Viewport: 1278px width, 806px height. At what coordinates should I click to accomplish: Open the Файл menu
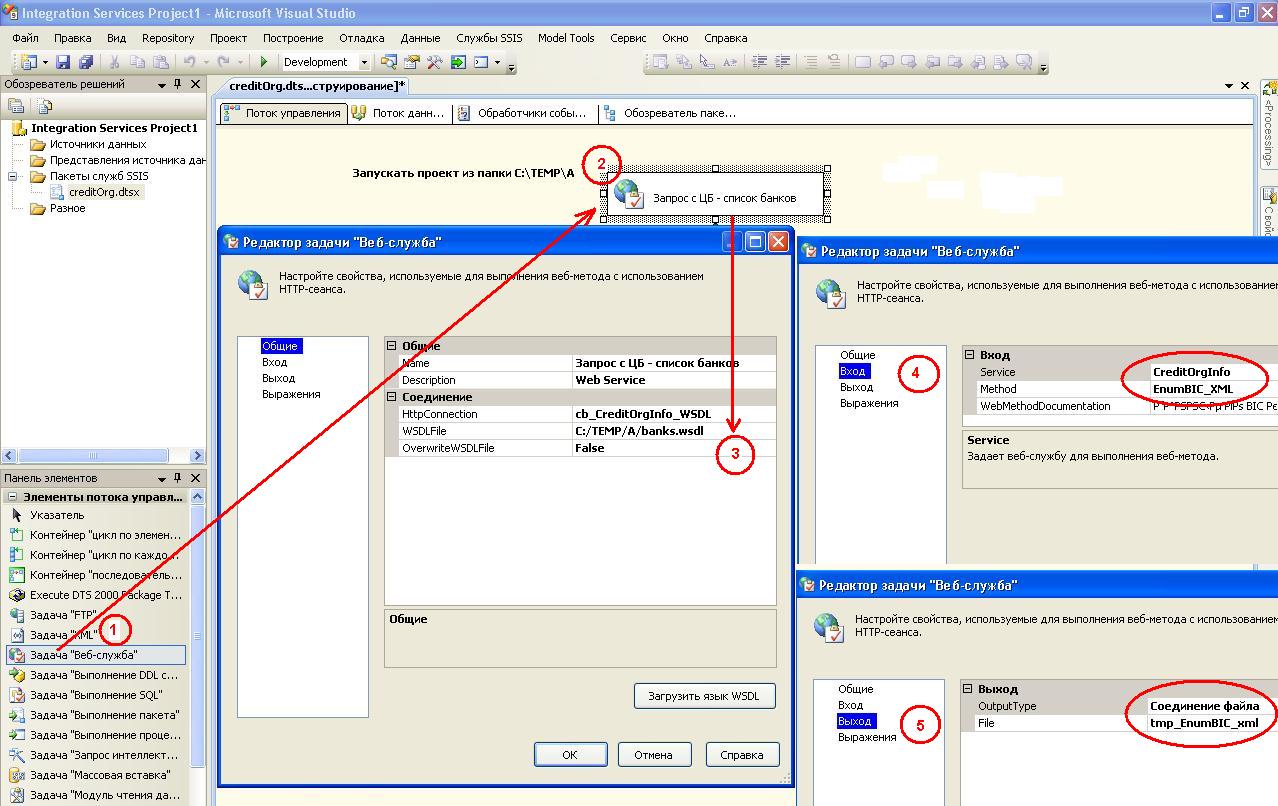tap(26, 38)
